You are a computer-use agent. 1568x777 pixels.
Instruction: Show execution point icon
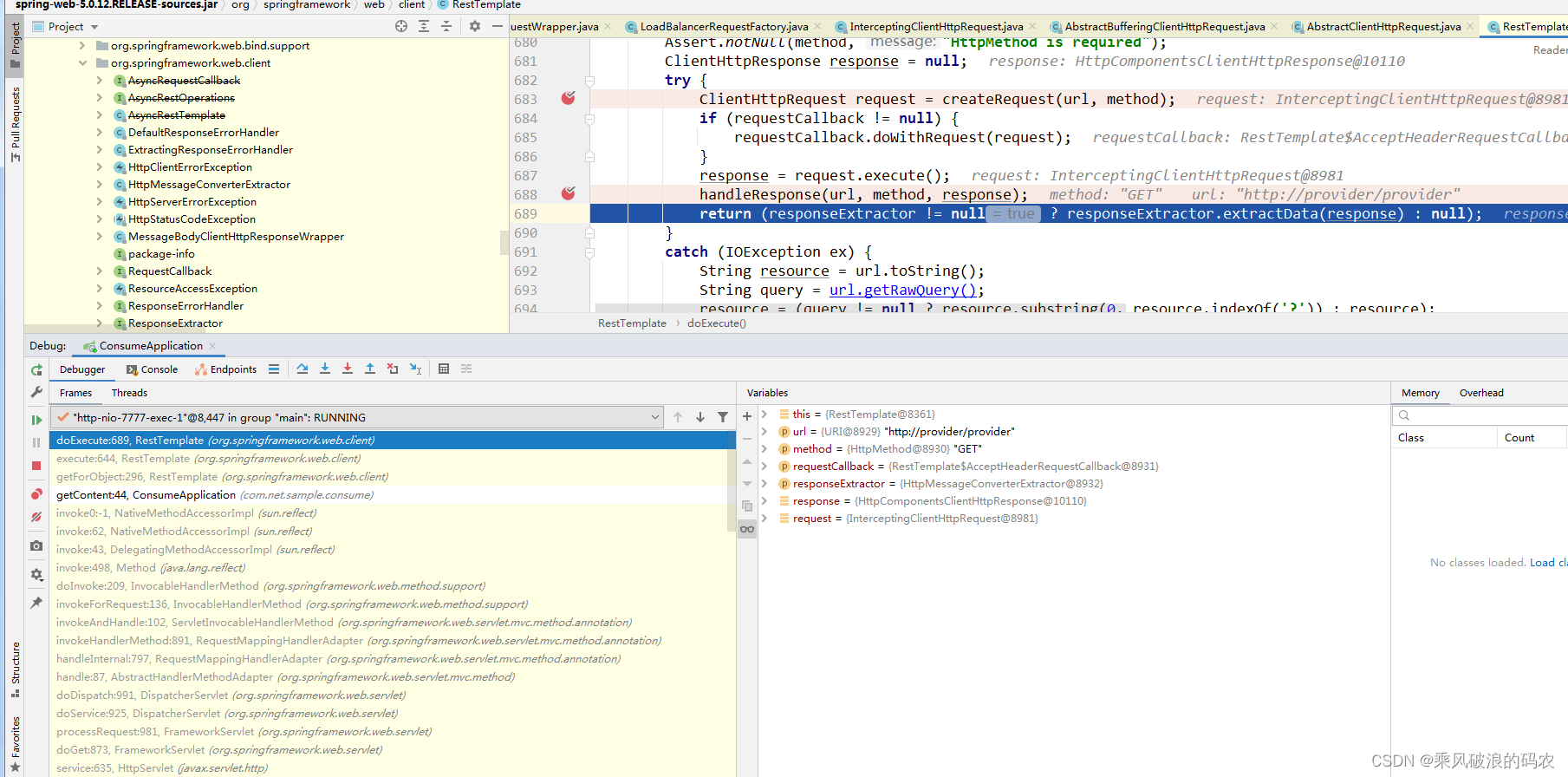[x=274, y=369]
